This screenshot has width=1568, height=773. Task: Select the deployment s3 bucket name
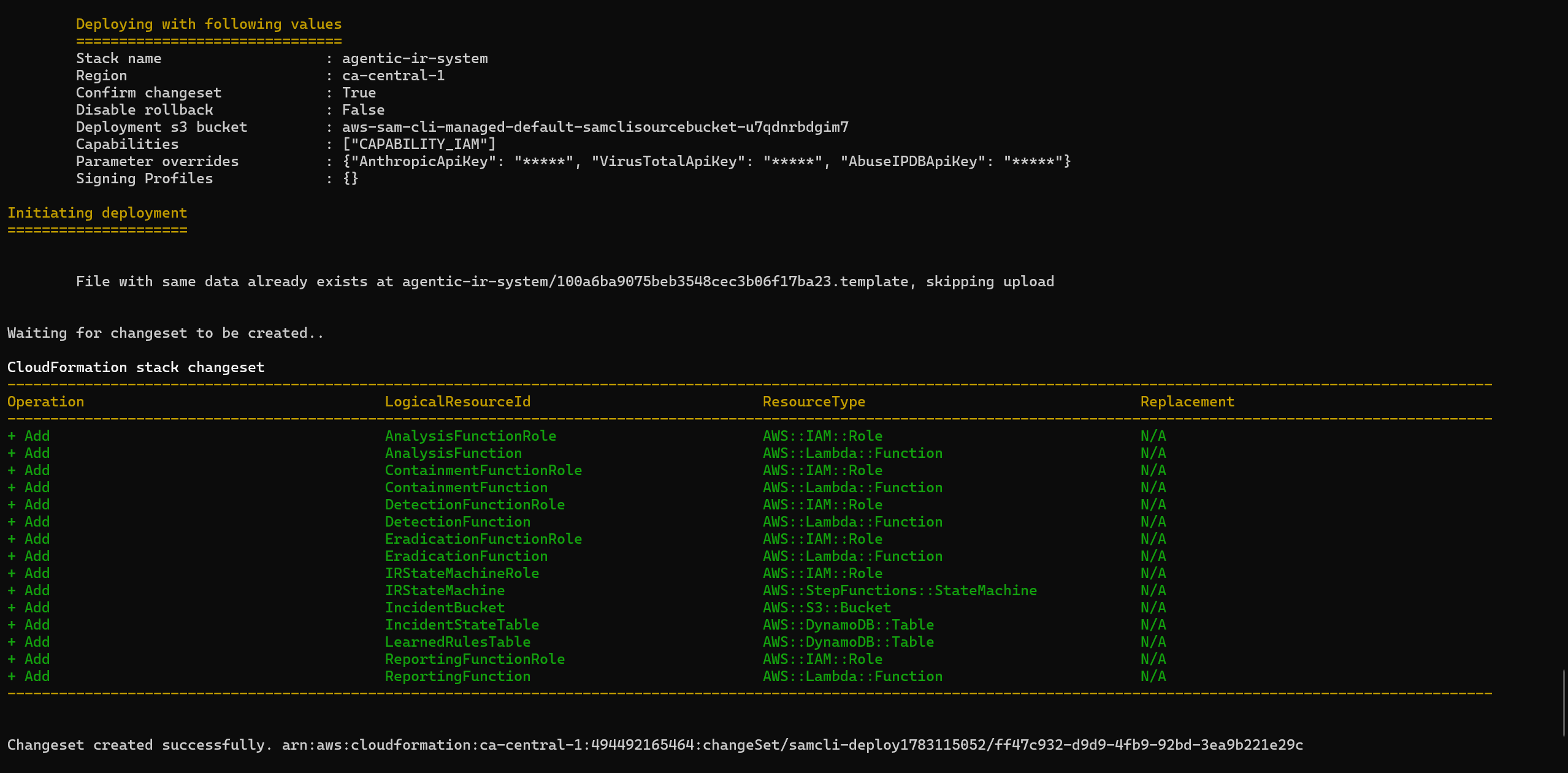pos(595,127)
